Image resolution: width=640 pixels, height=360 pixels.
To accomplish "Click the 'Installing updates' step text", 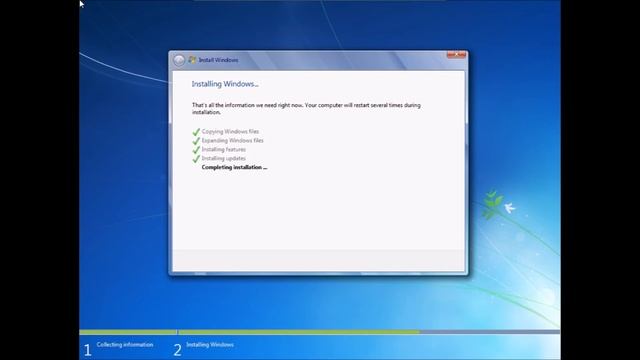I will point(224,158).
